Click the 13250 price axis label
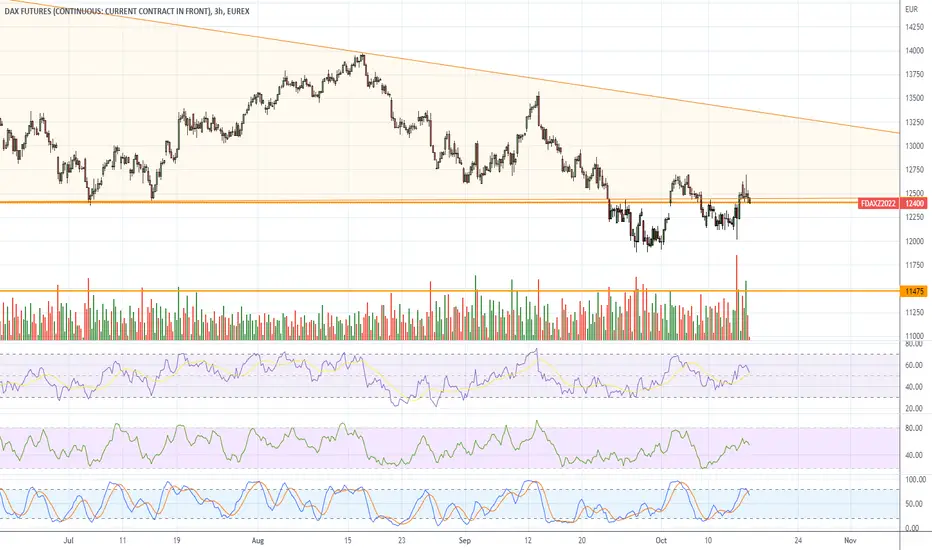 [914, 122]
